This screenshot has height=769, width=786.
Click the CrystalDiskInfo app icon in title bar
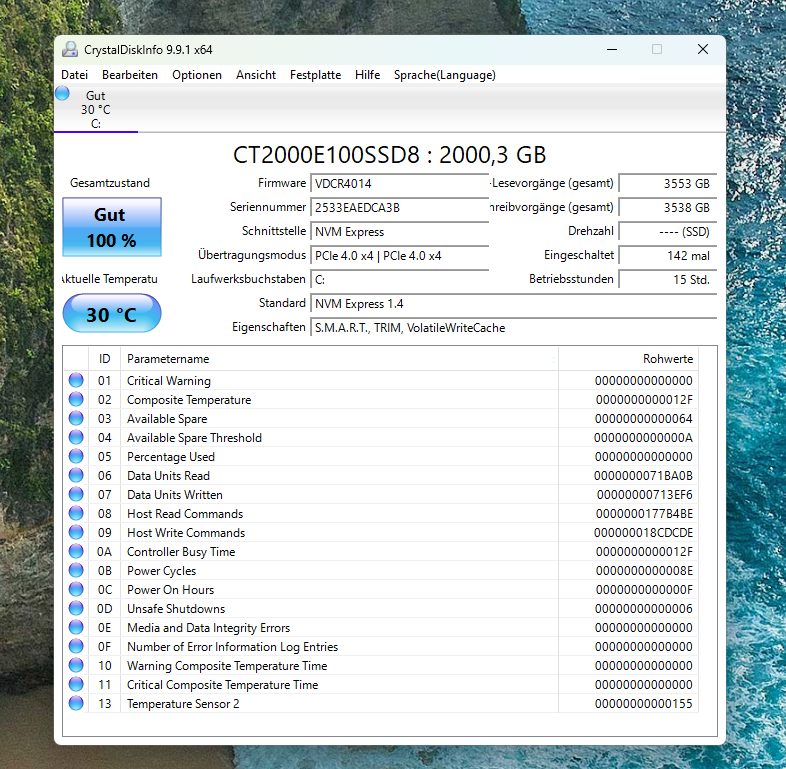[x=70, y=49]
